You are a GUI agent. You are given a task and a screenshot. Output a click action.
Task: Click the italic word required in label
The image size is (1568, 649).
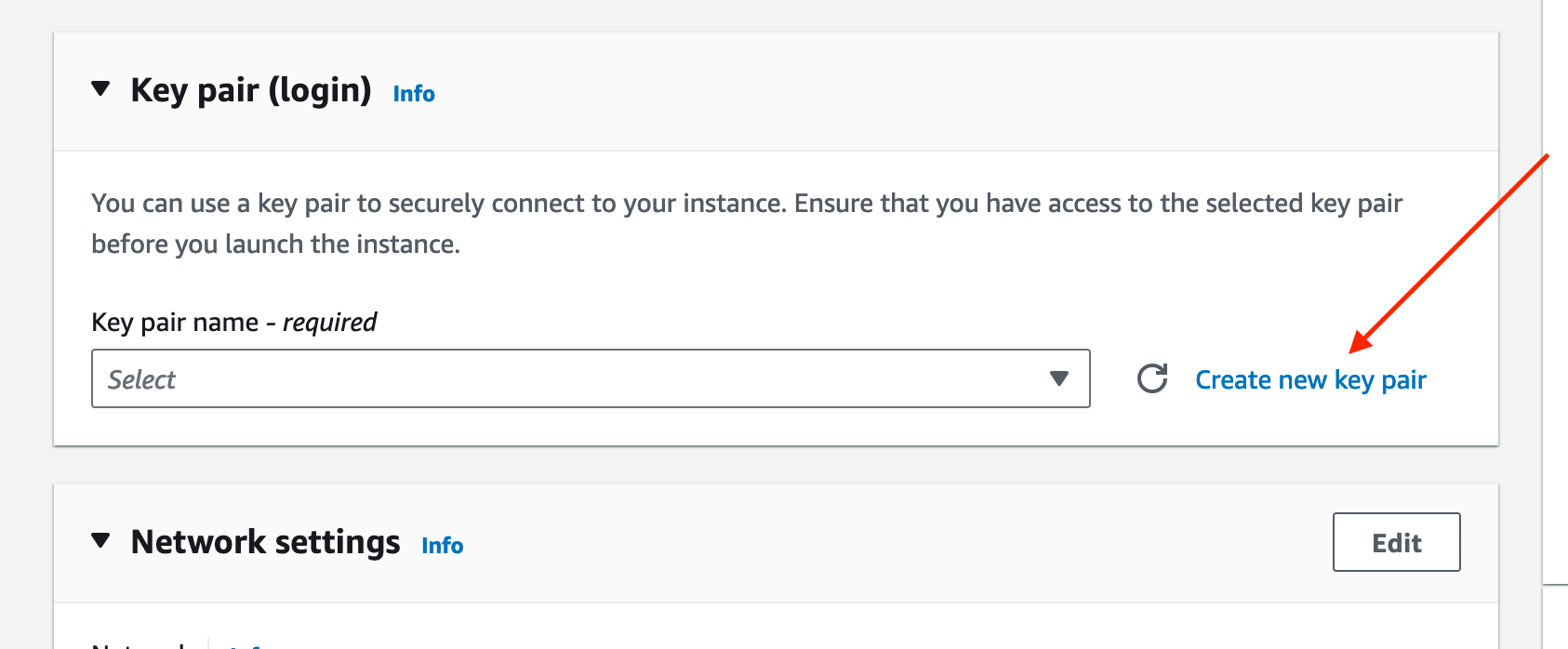329,323
